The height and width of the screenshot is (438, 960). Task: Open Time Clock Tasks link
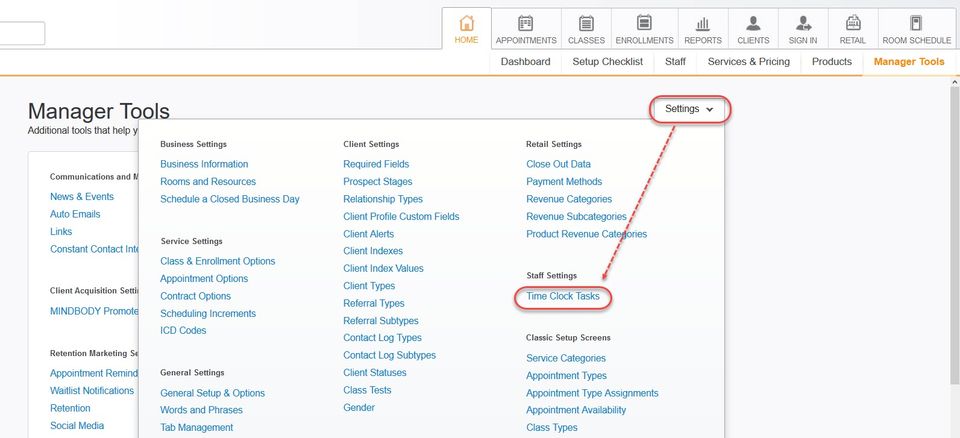click(x=563, y=296)
